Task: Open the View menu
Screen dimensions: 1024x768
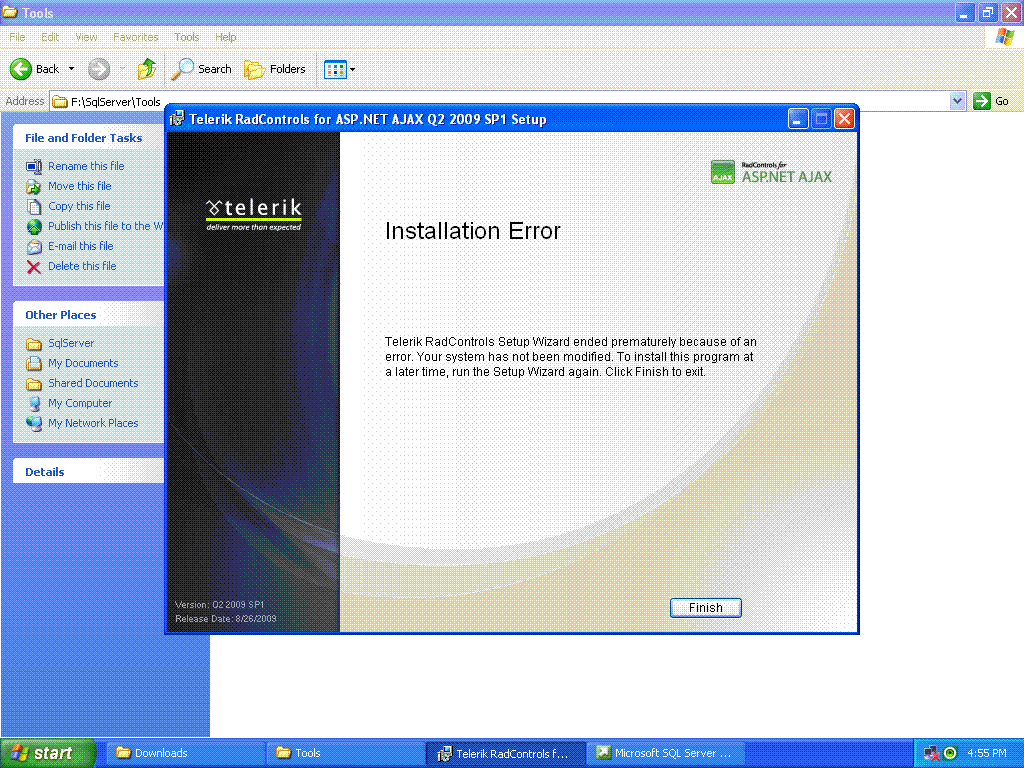Action: (x=86, y=37)
